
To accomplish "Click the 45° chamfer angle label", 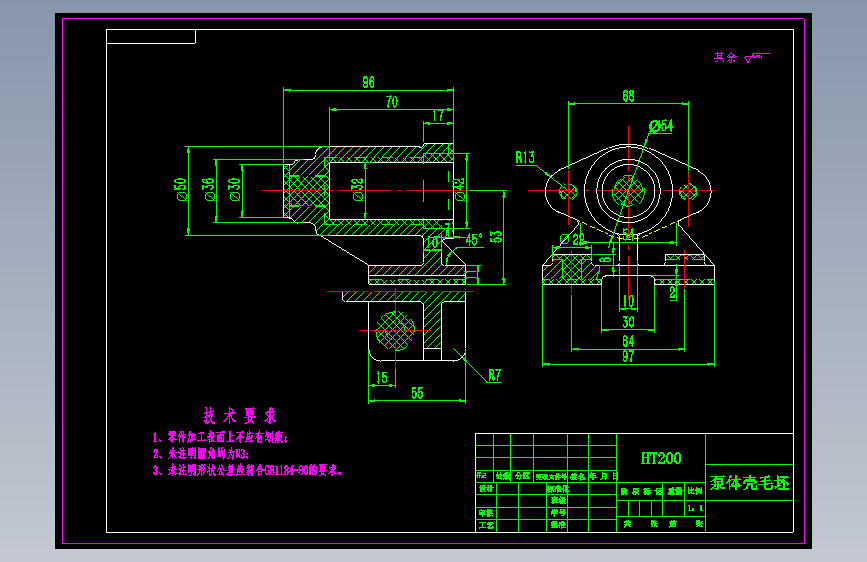I will coord(474,240).
